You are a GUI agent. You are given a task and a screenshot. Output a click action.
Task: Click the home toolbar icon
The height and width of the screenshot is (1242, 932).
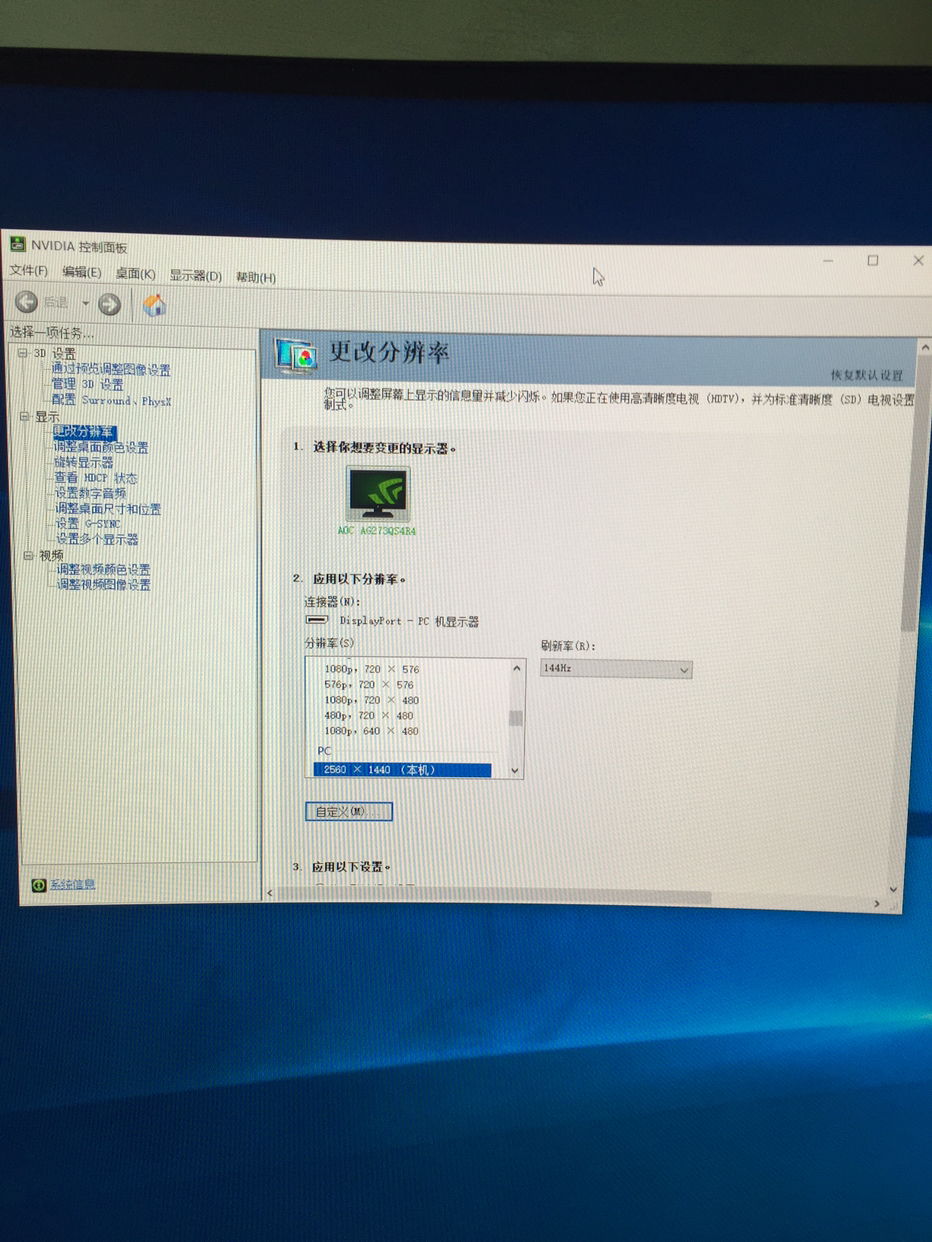[155, 305]
